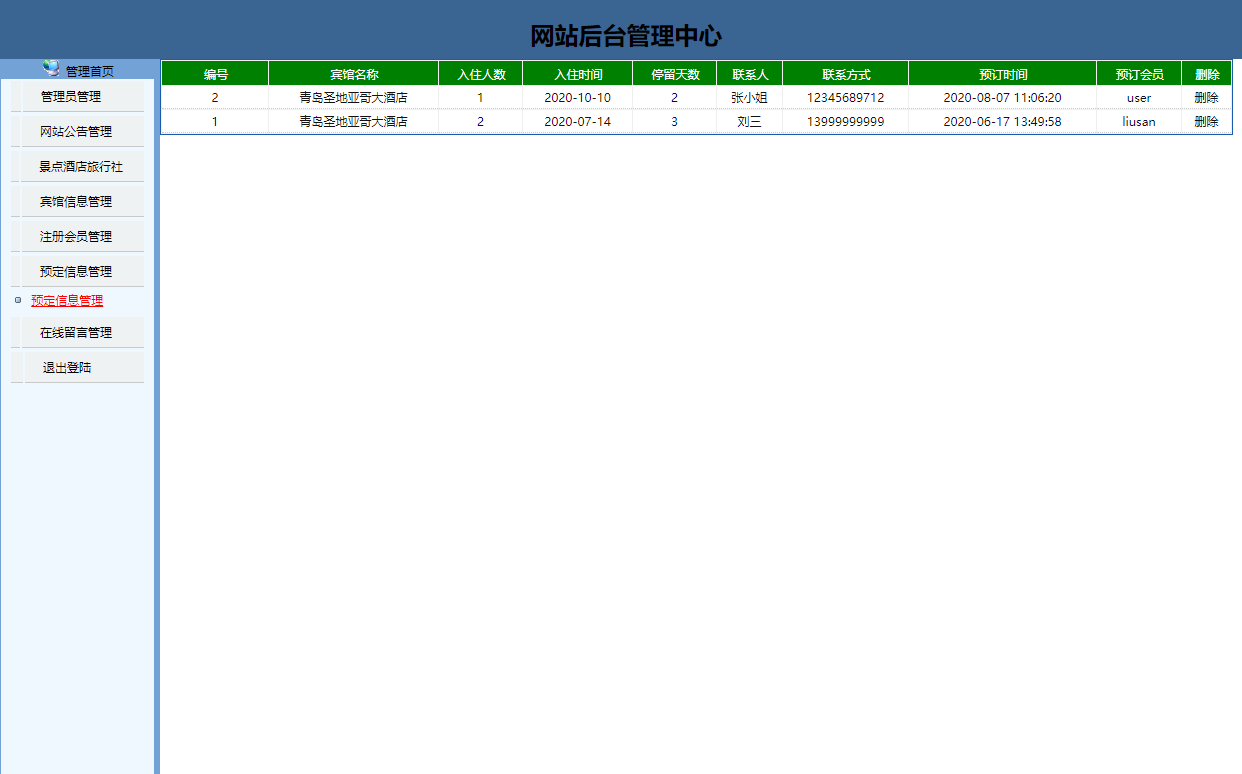Screen dimensions: 1242x774
Task: Open 宾馆信息管理 section
Action: point(77,200)
